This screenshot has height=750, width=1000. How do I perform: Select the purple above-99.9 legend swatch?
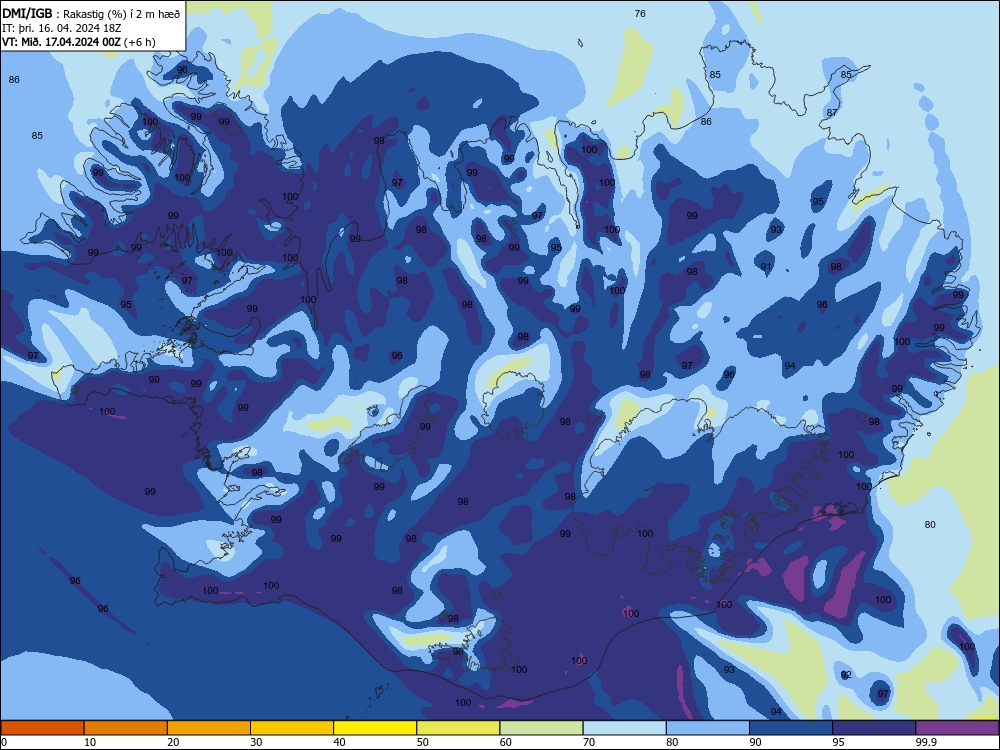[x=957, y=728]
